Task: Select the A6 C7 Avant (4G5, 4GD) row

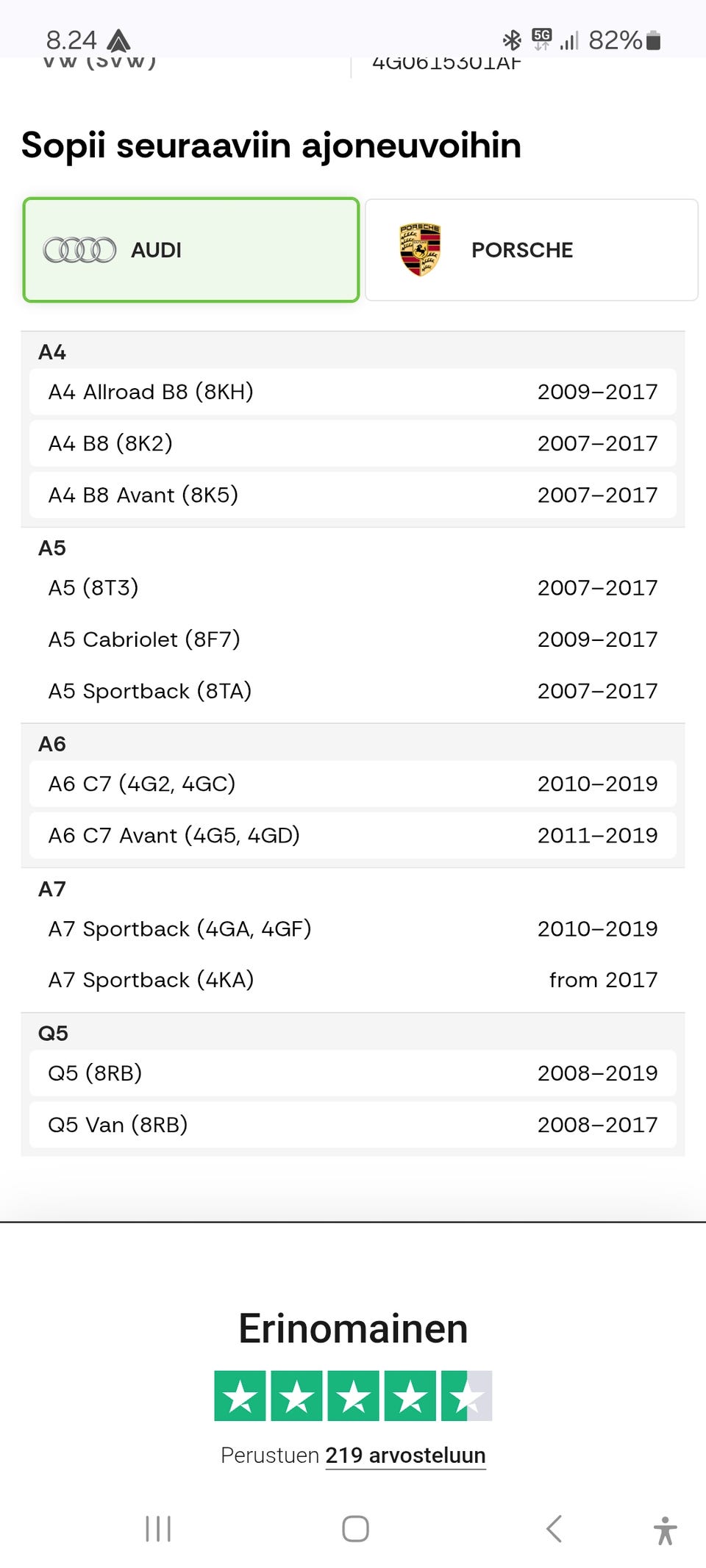Action: (x=353, y=835)
